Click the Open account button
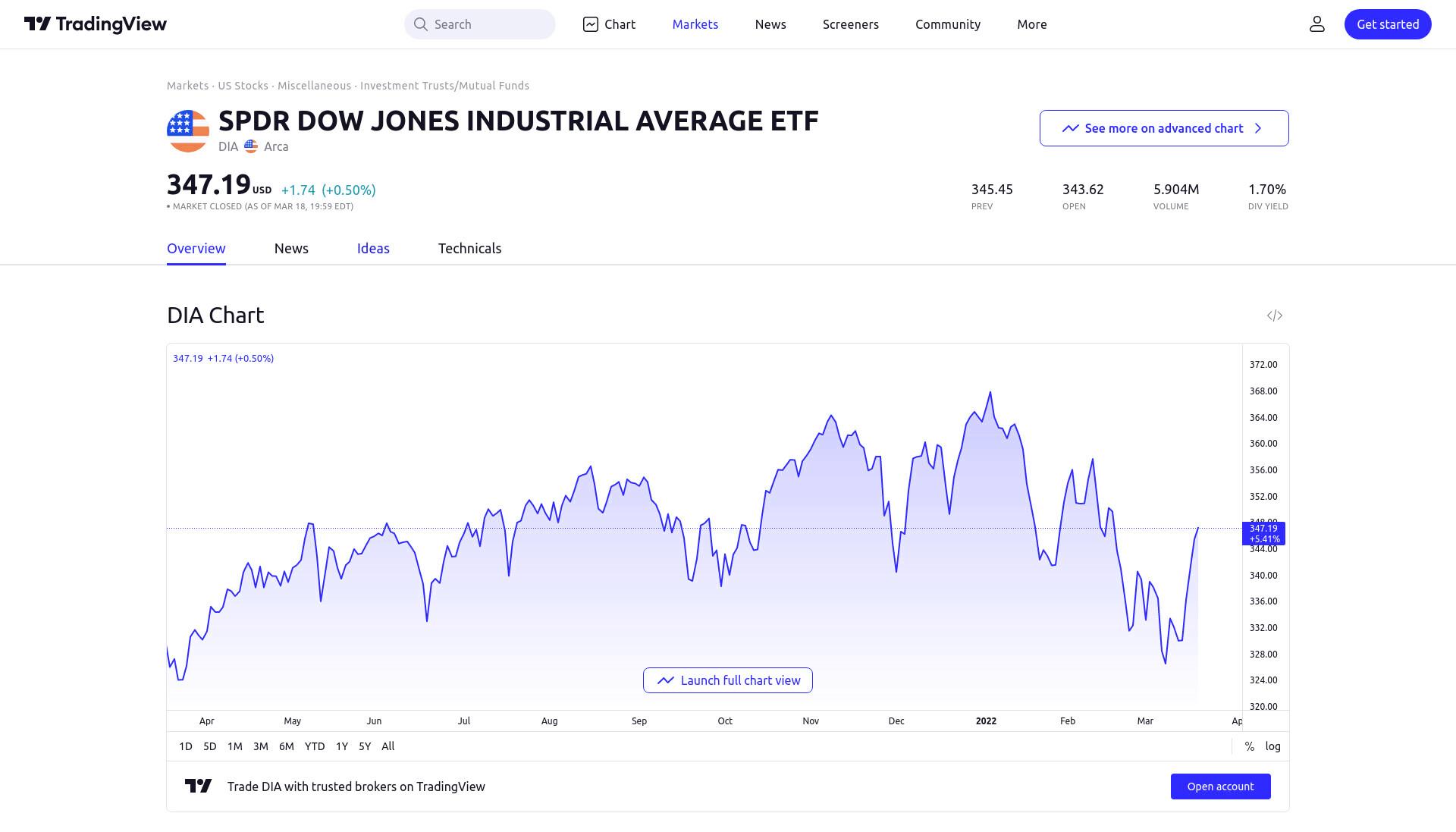The width and height of the screenshot is (1456, 832). [1221, 786]
